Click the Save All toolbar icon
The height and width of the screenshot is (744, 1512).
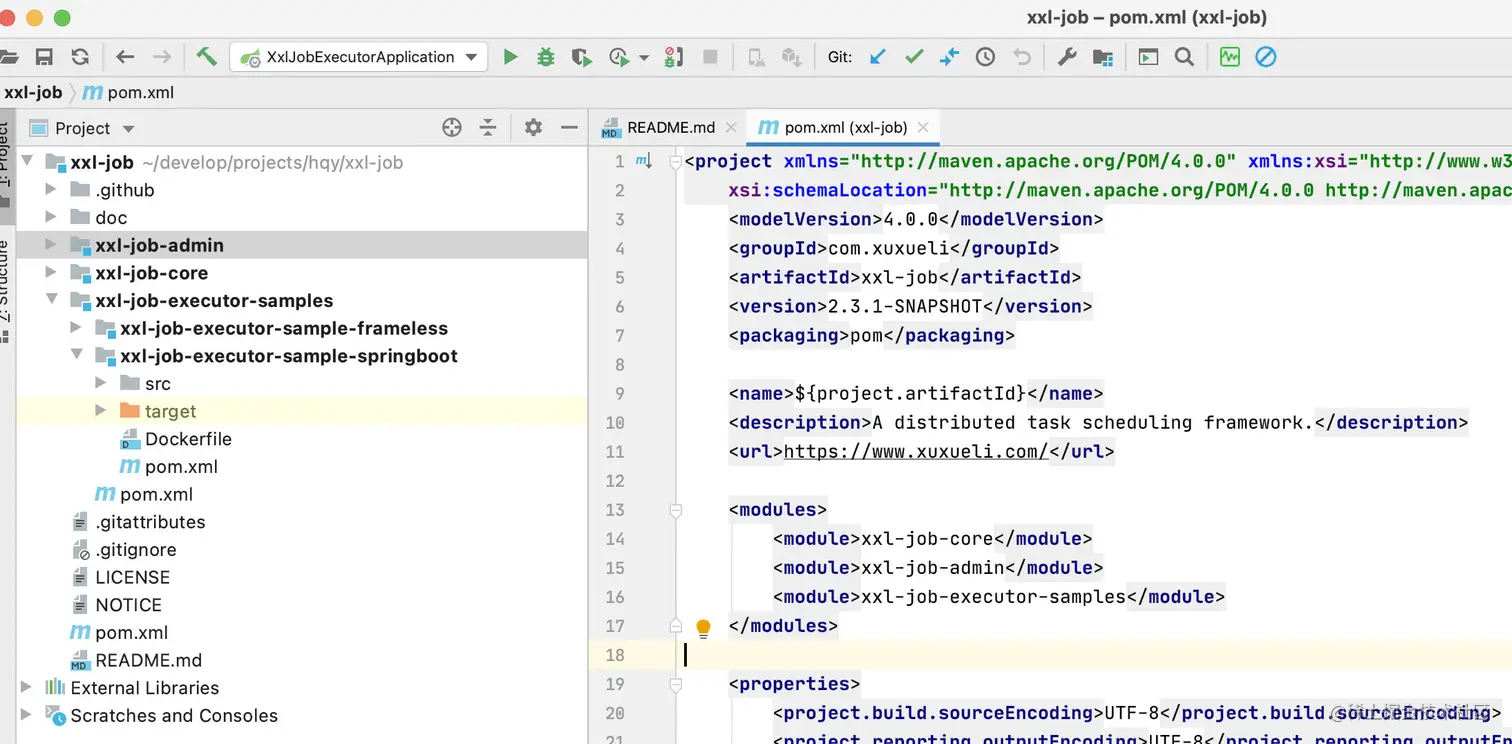44,57
